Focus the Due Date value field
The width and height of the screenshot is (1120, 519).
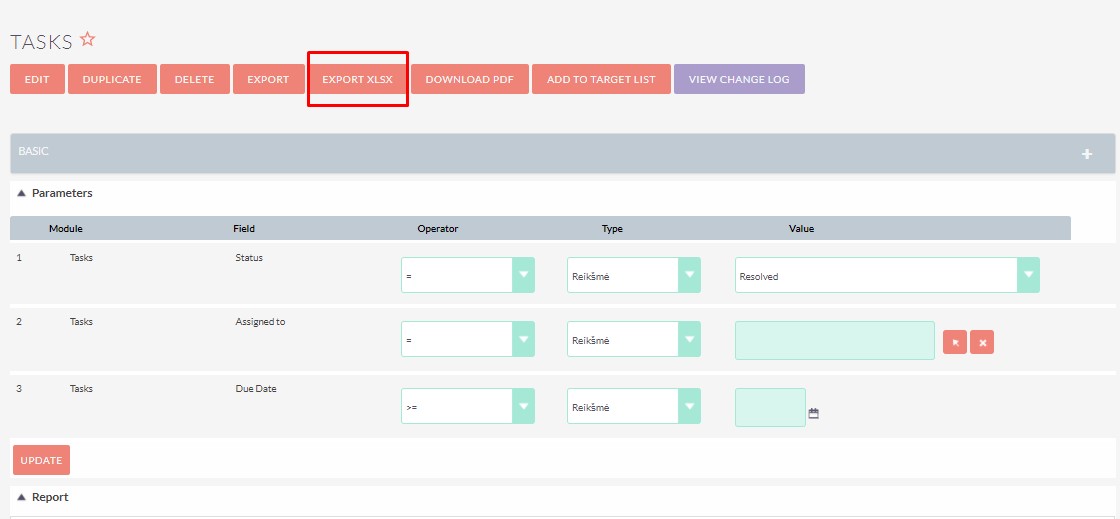coord(770,408)
